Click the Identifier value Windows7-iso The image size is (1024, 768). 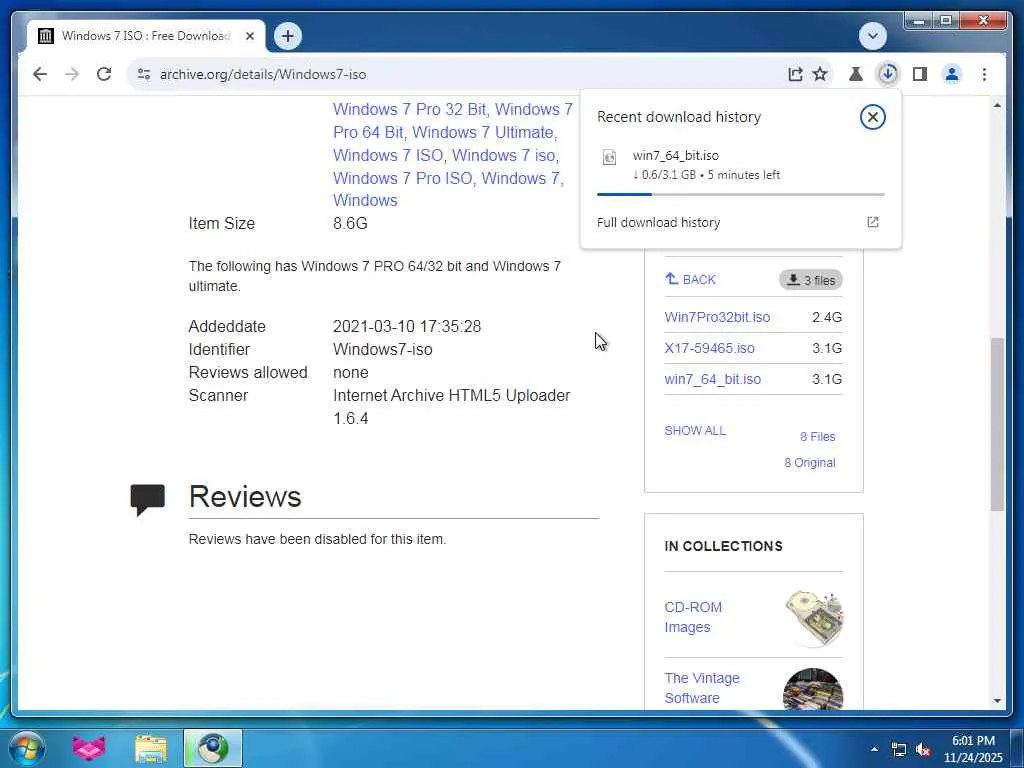(x=383, y=349)
